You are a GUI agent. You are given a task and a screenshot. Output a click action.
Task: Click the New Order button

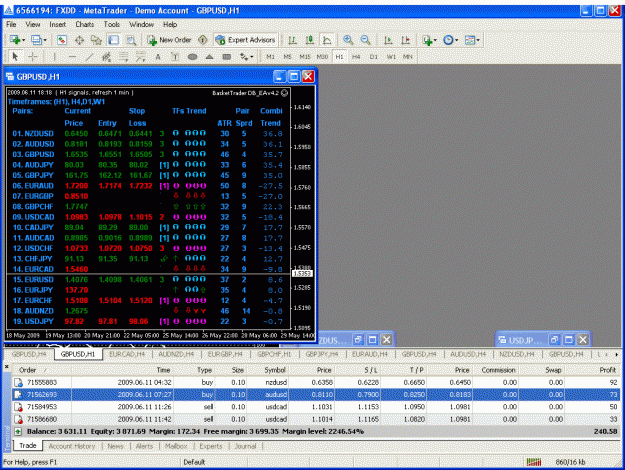coord(169,40)
